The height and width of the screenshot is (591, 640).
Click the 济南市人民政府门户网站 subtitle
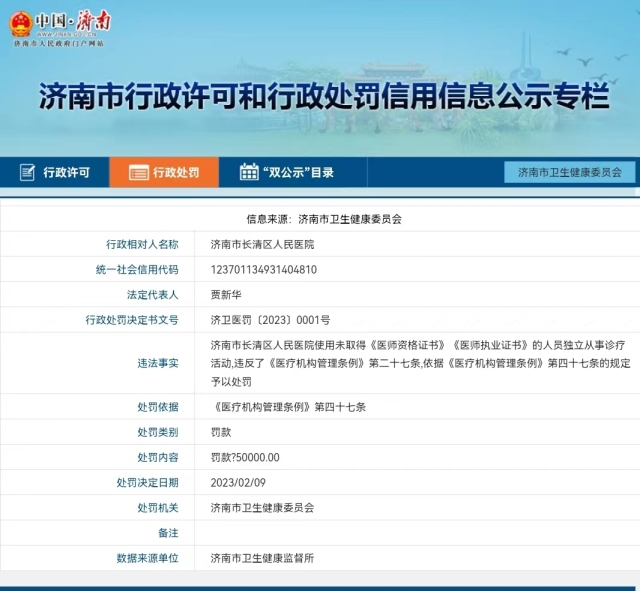59,43
